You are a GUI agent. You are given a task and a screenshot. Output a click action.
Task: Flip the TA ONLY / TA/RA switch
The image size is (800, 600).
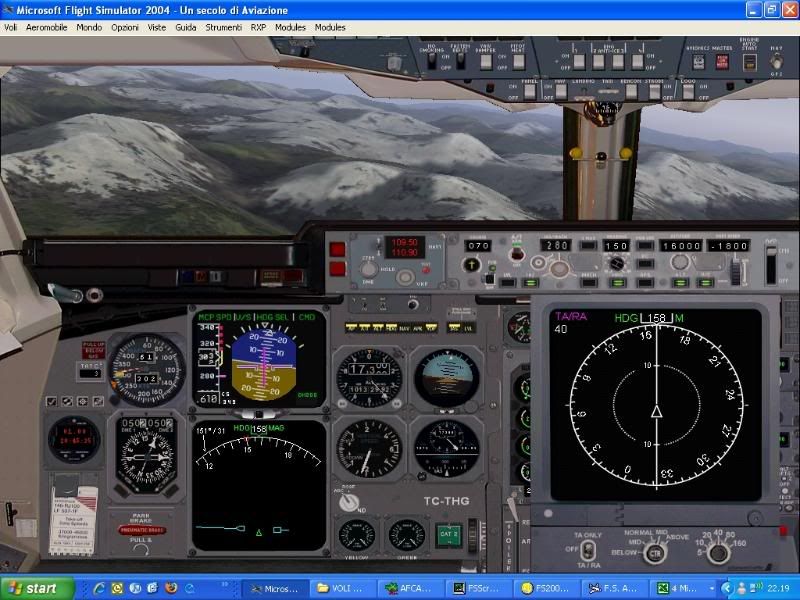588,550
